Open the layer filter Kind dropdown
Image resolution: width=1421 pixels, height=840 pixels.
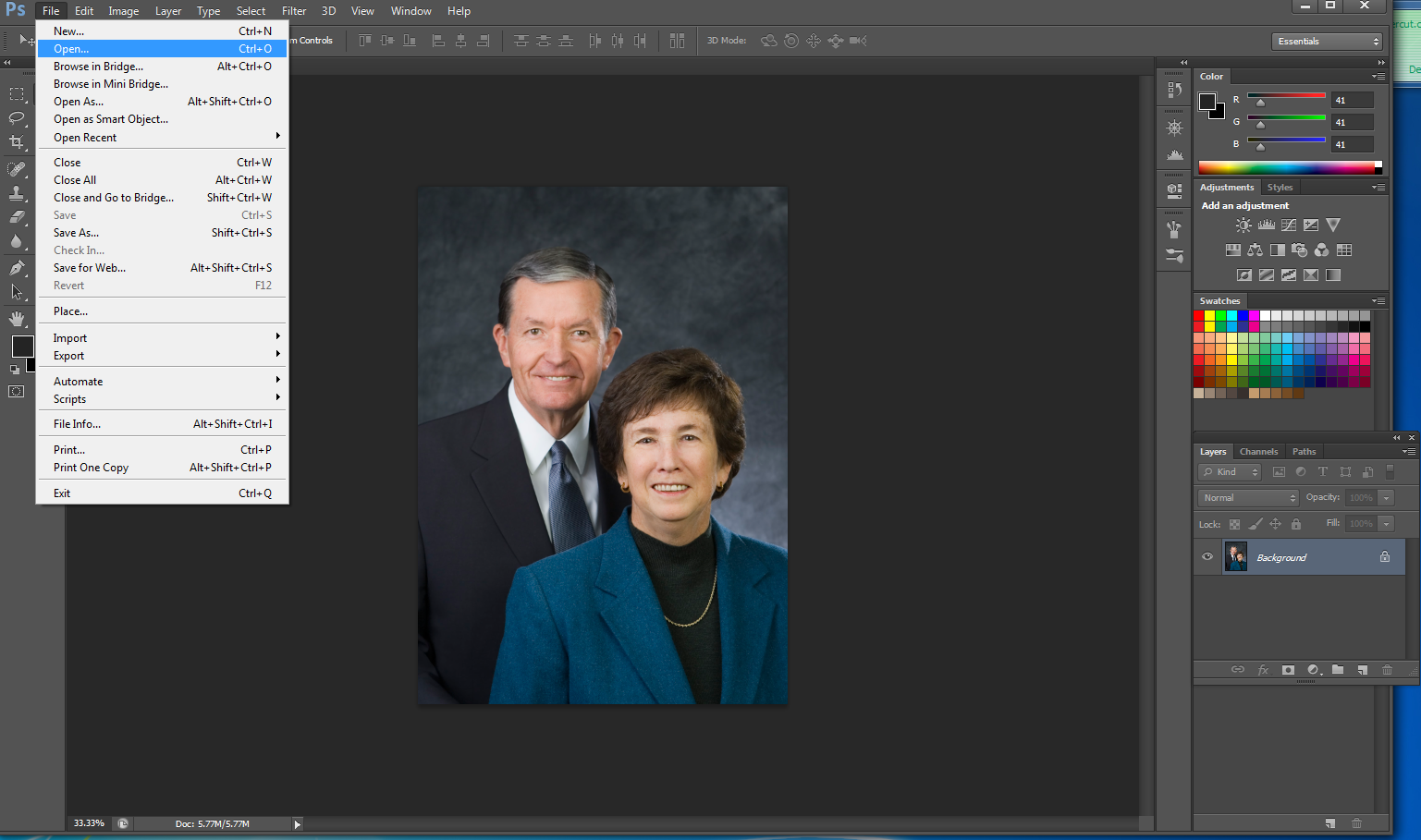(x=1231, y=472)
